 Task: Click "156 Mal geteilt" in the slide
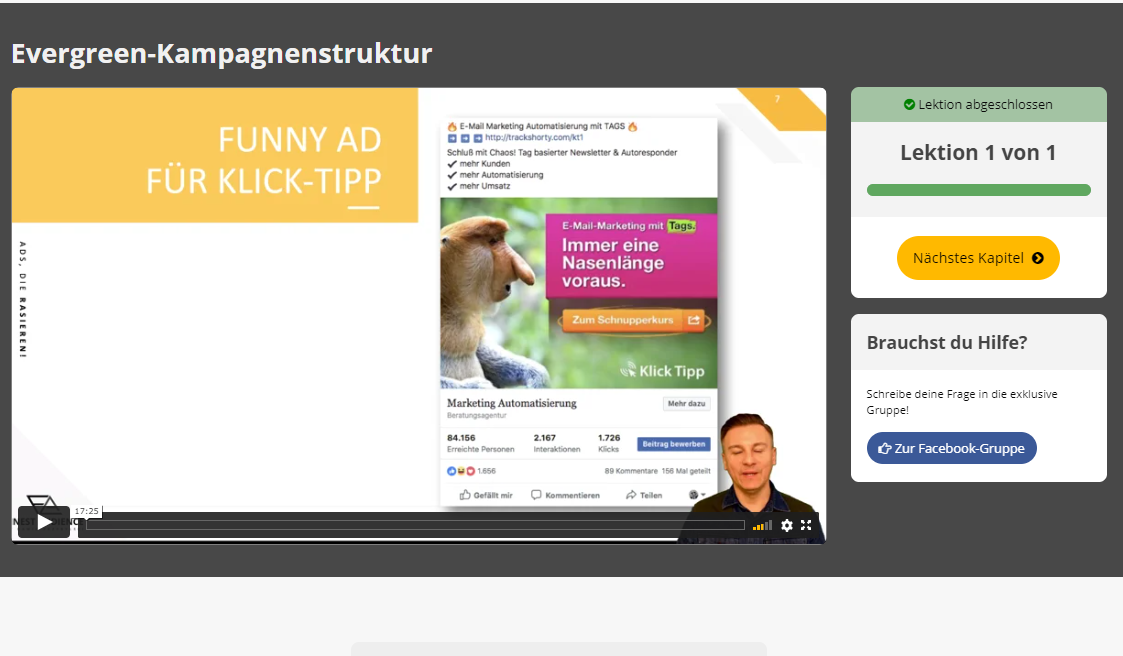(x=686, y=471)
